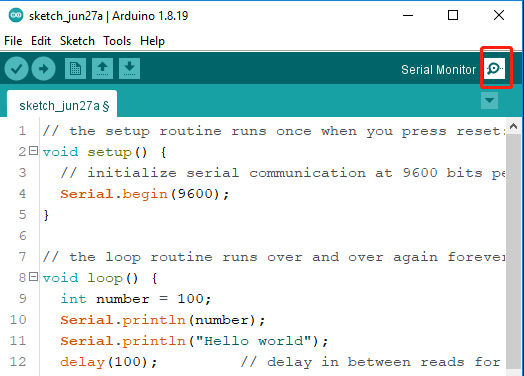Minimize the Arduino window
Image resolution: width=524 pixels, height=376 pixels.
(408, 15)
